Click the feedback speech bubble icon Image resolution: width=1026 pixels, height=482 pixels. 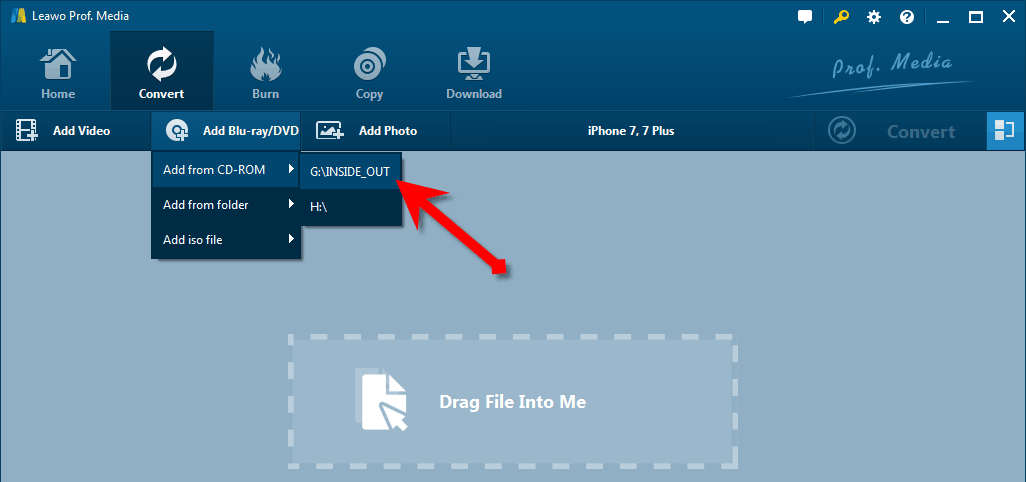(x=805, y=17)
